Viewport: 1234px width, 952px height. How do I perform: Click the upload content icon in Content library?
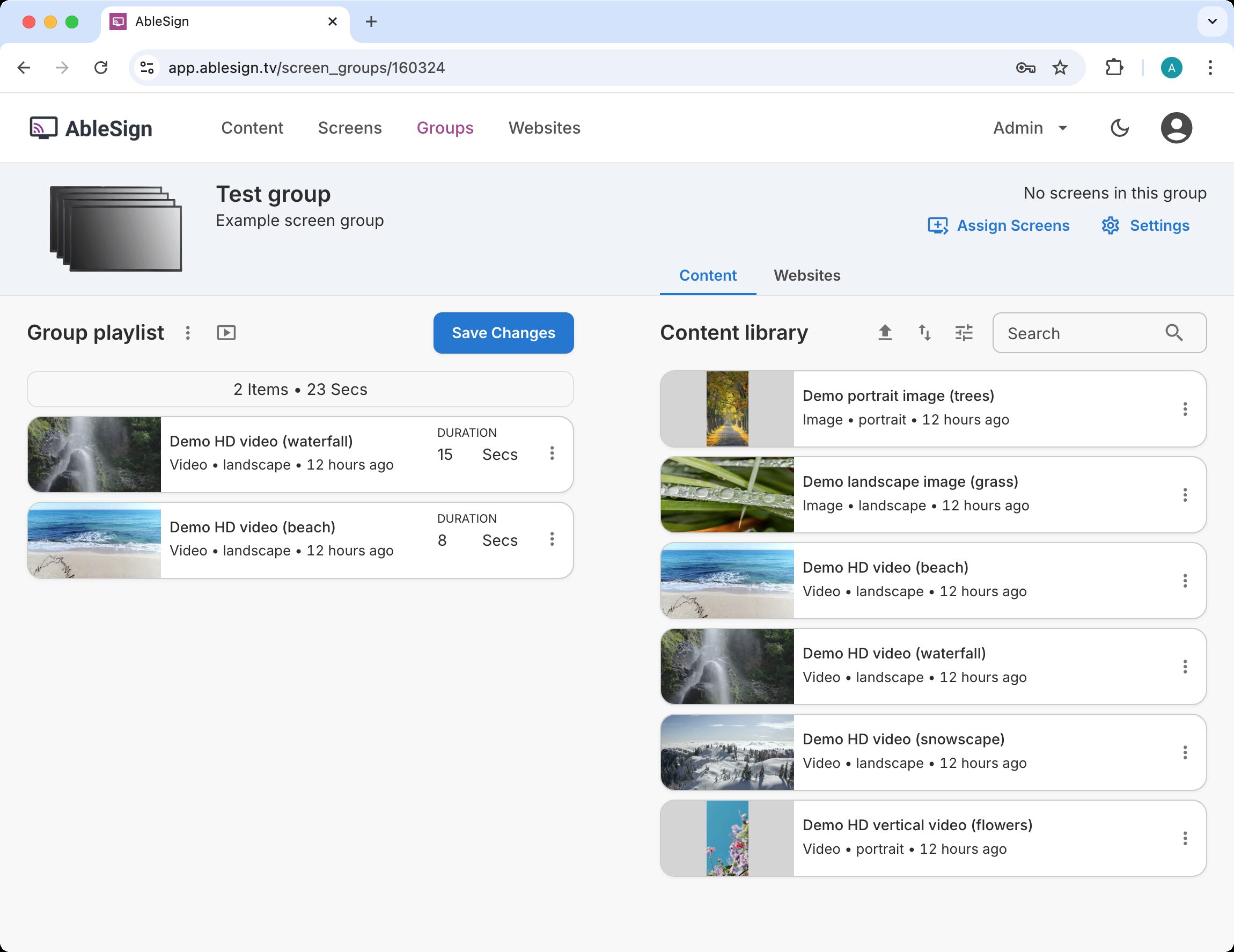coord(885,333)
